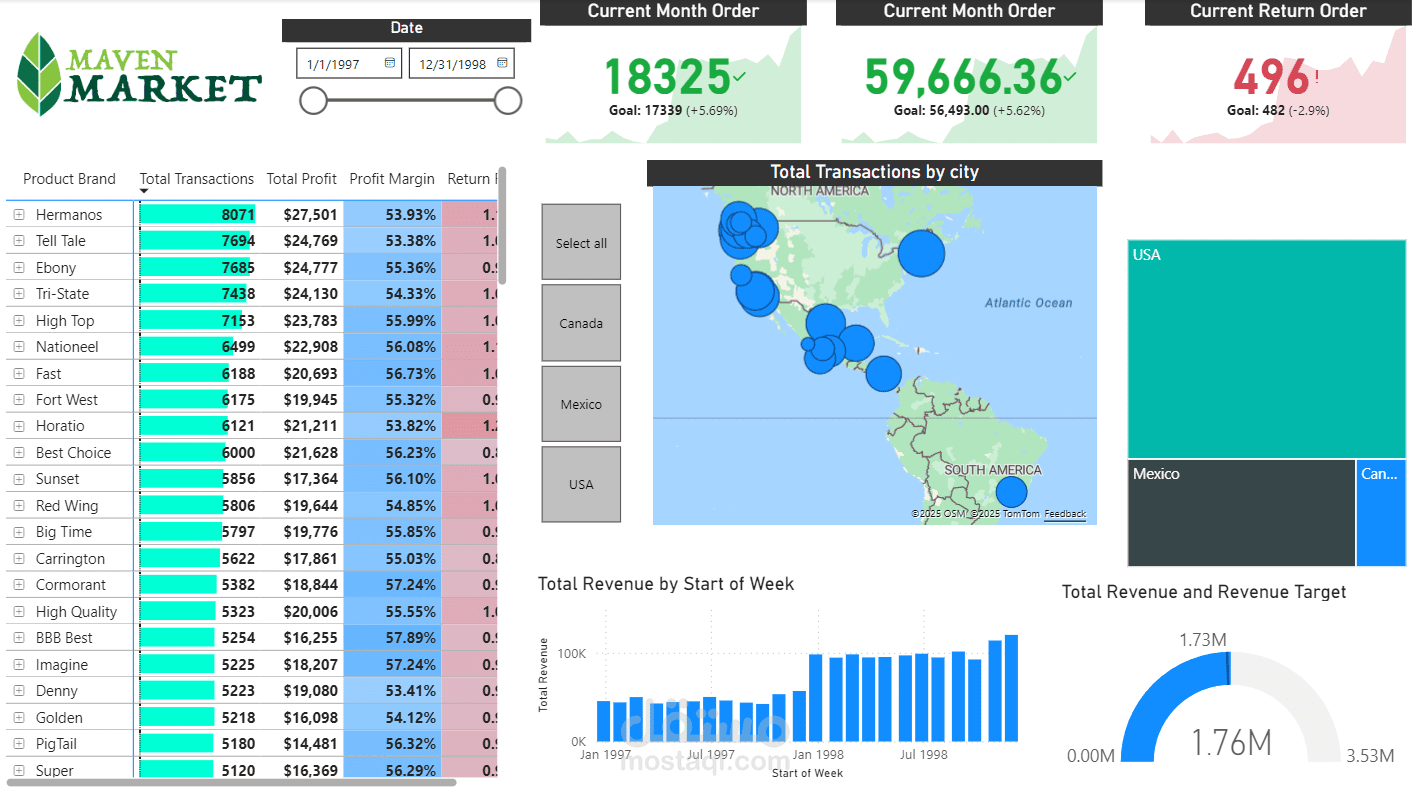Open the start date calendar picker icon
1412x792 pixels.
pos(390,63)
